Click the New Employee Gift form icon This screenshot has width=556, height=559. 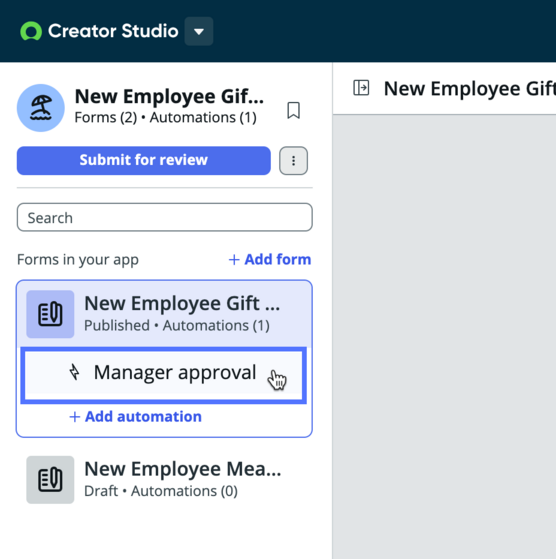(50, 314)
